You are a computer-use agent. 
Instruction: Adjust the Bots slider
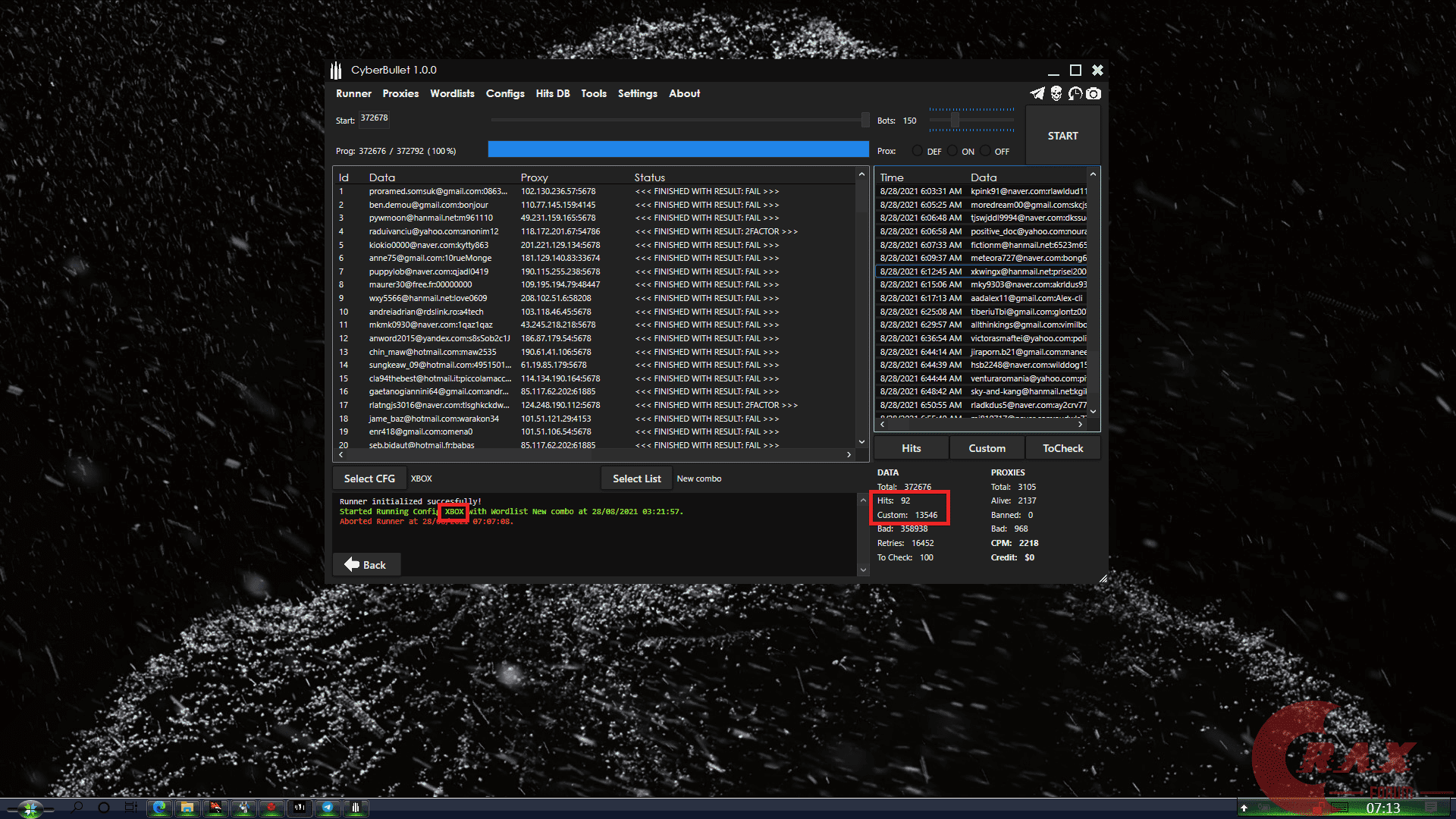click(955, 119)
